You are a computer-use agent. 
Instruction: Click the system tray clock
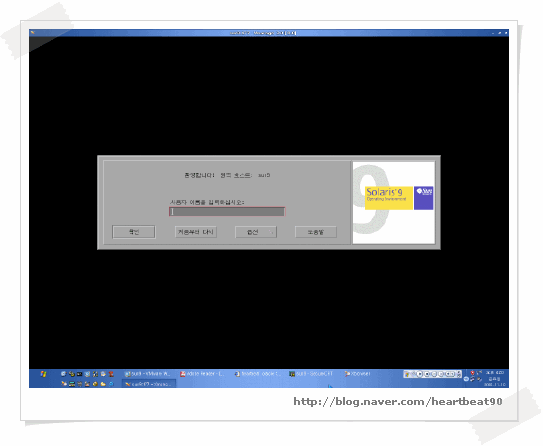click(x=495, y=378)
